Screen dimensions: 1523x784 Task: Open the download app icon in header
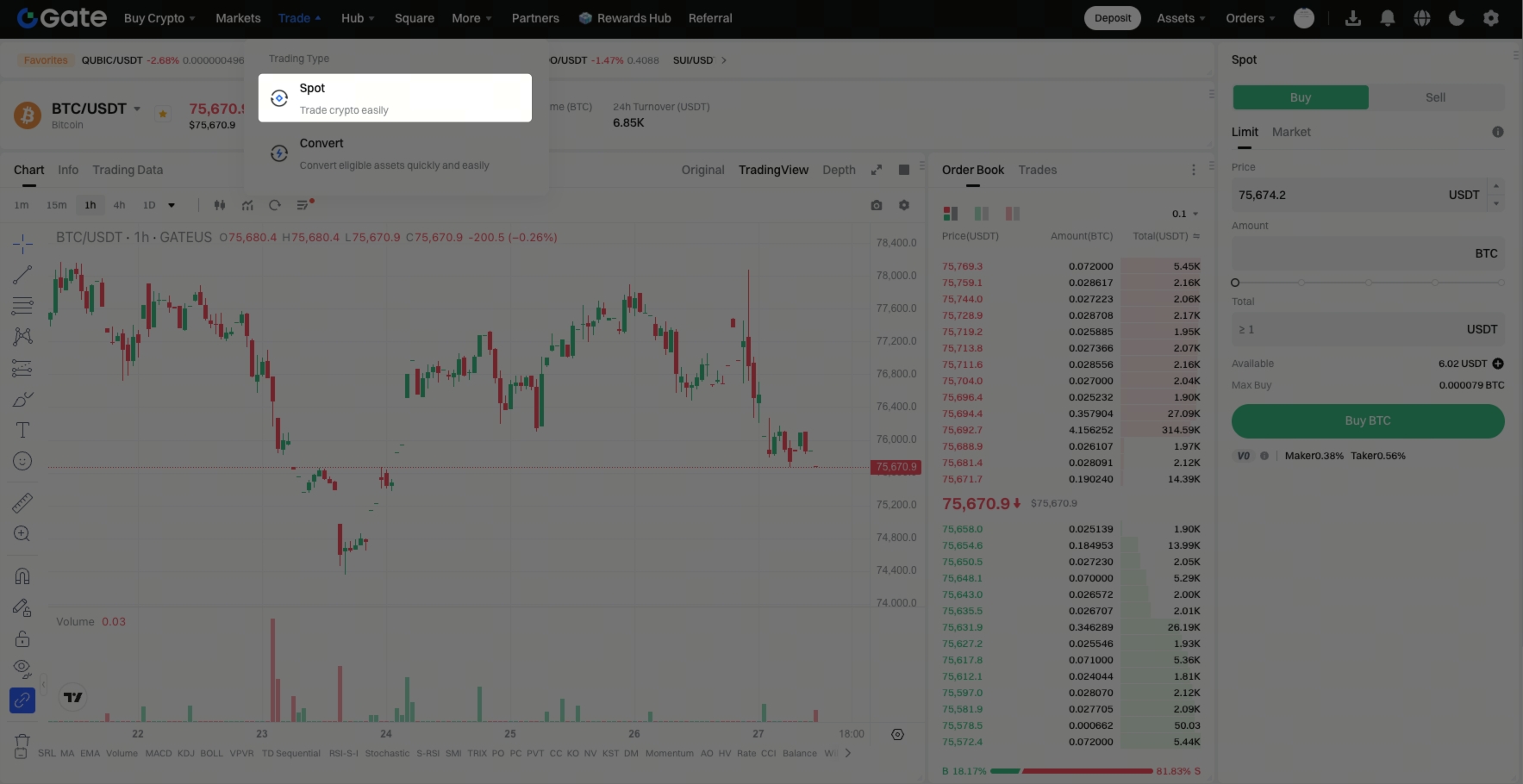(x=1353, y=18)
